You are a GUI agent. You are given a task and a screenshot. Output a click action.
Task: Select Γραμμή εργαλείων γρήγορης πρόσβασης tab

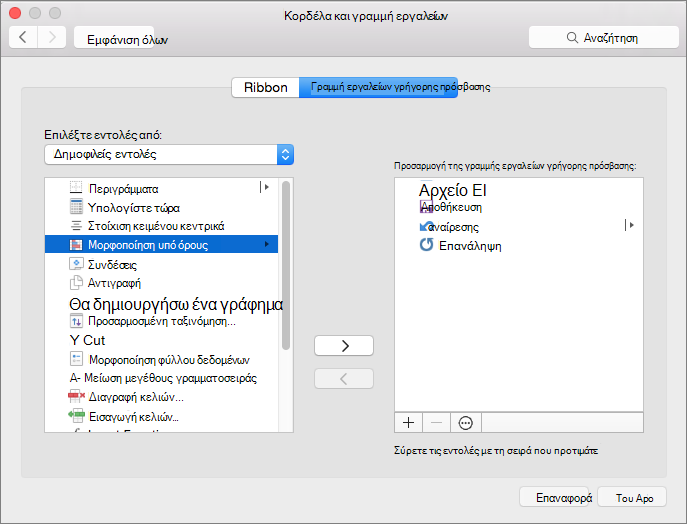click(379, 87)
